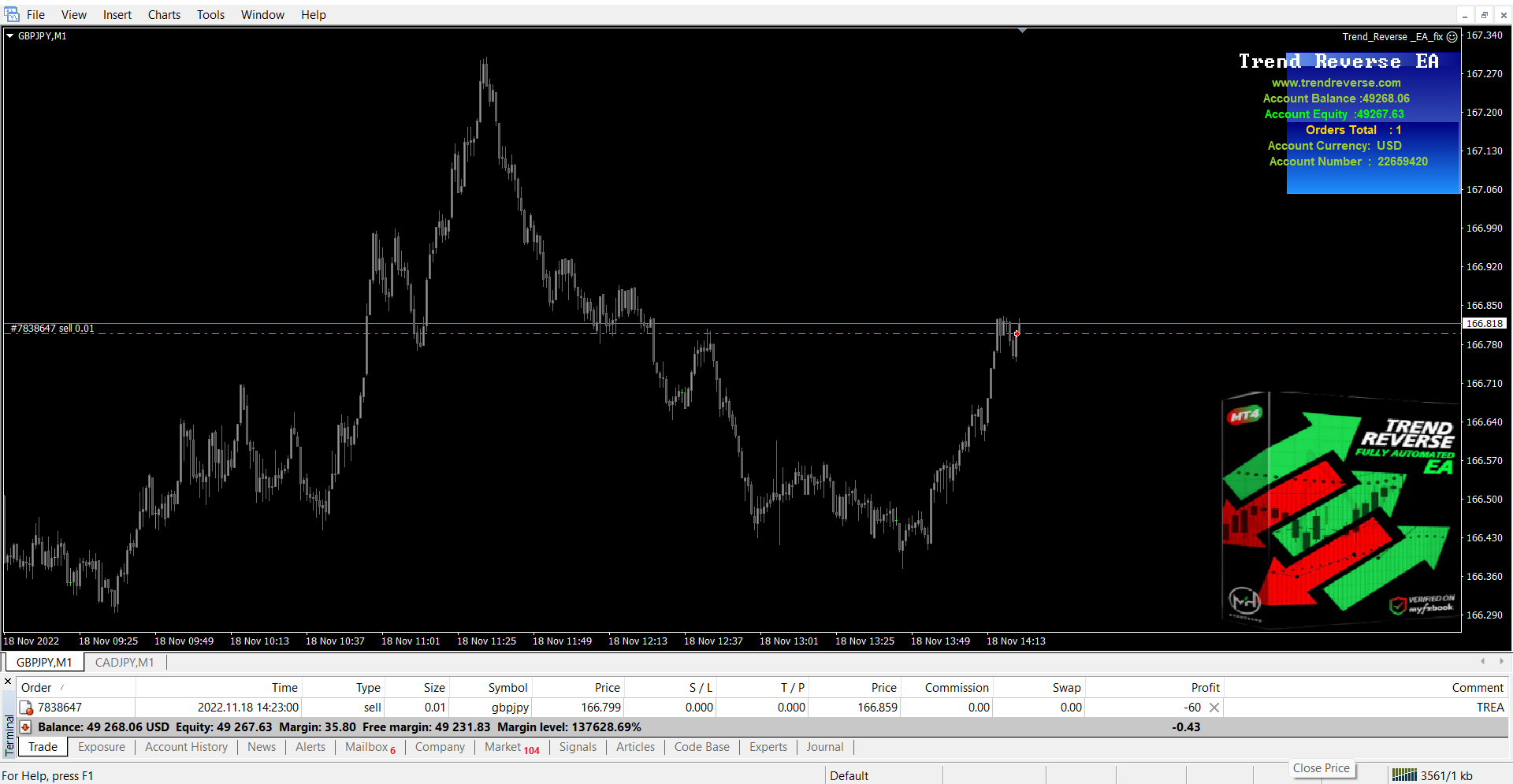The image size is (1513, 784).
Task: Open the Alerts tab
Action: coord(310,747)
